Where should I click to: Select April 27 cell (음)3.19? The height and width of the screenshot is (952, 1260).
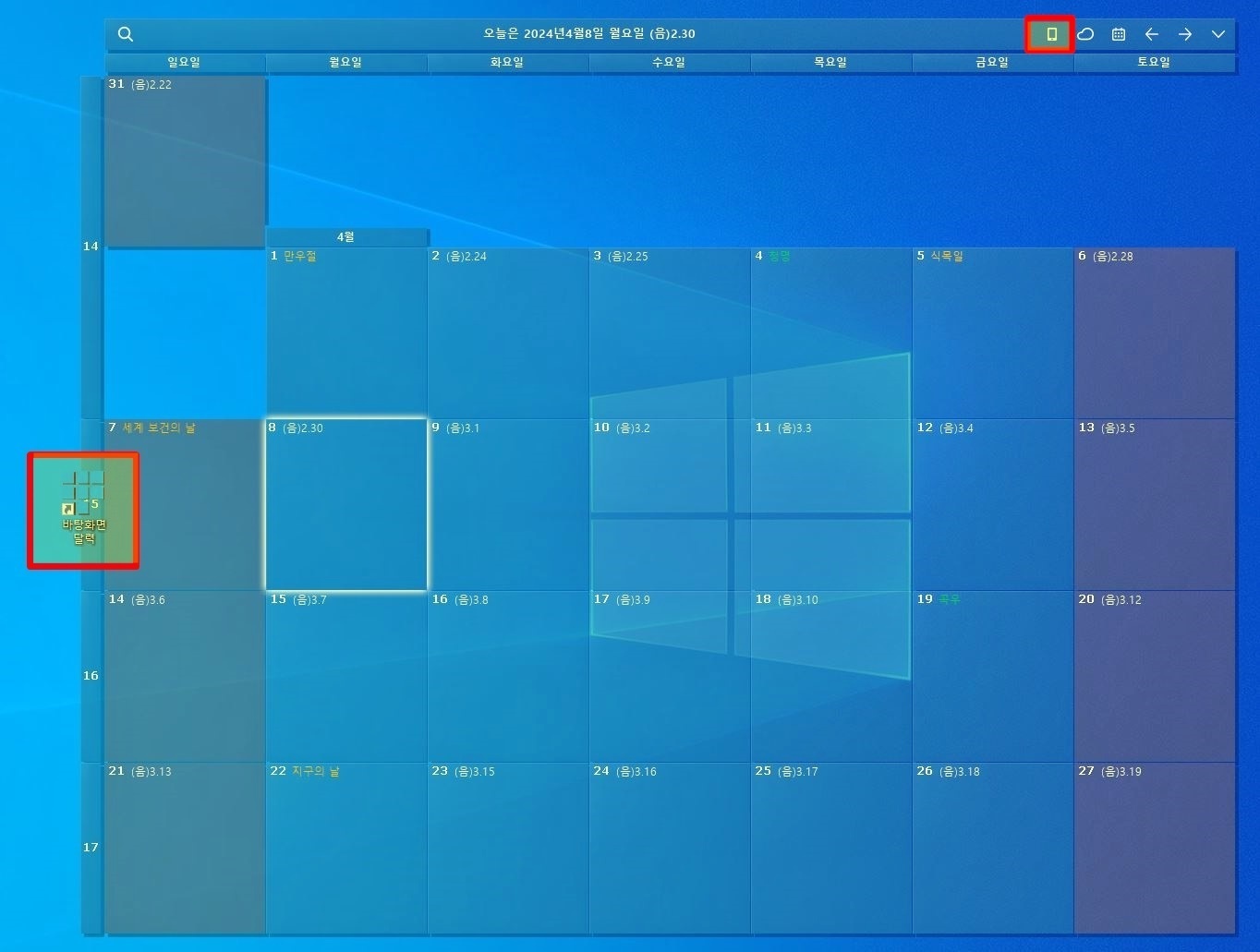tap(1155, 849)
